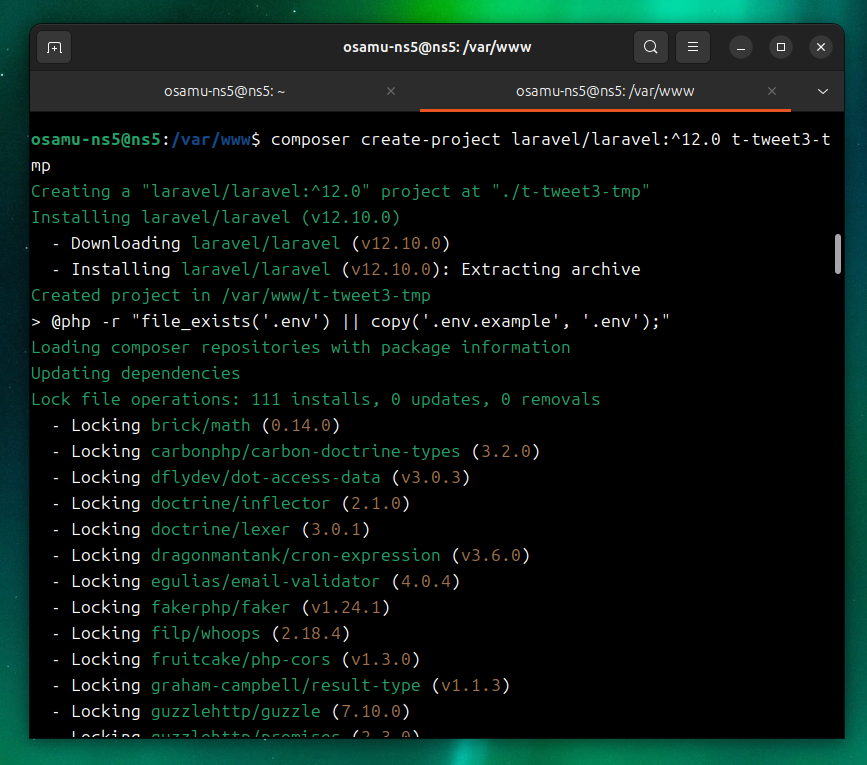867x765 pixels.
Task: Click the vertical scrollbar thumb
Action: click(838, 253)
